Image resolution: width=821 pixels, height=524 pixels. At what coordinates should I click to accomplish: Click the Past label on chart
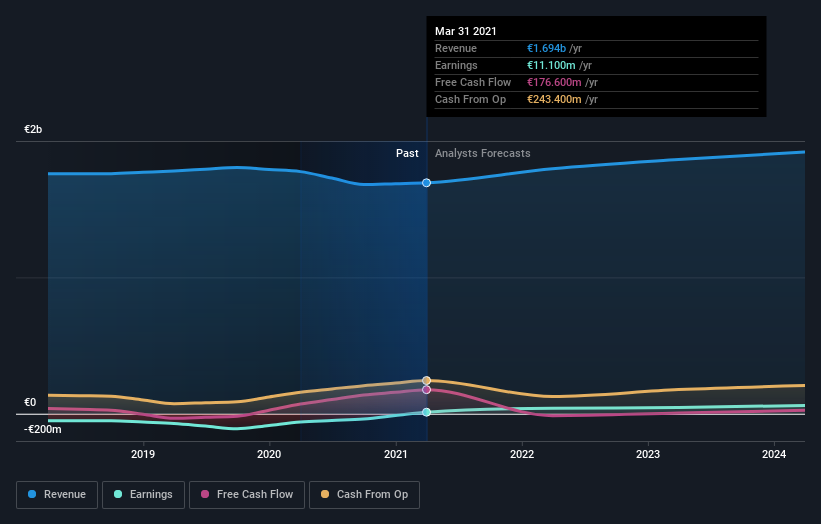pyautogui.click(x=407, y=153)
